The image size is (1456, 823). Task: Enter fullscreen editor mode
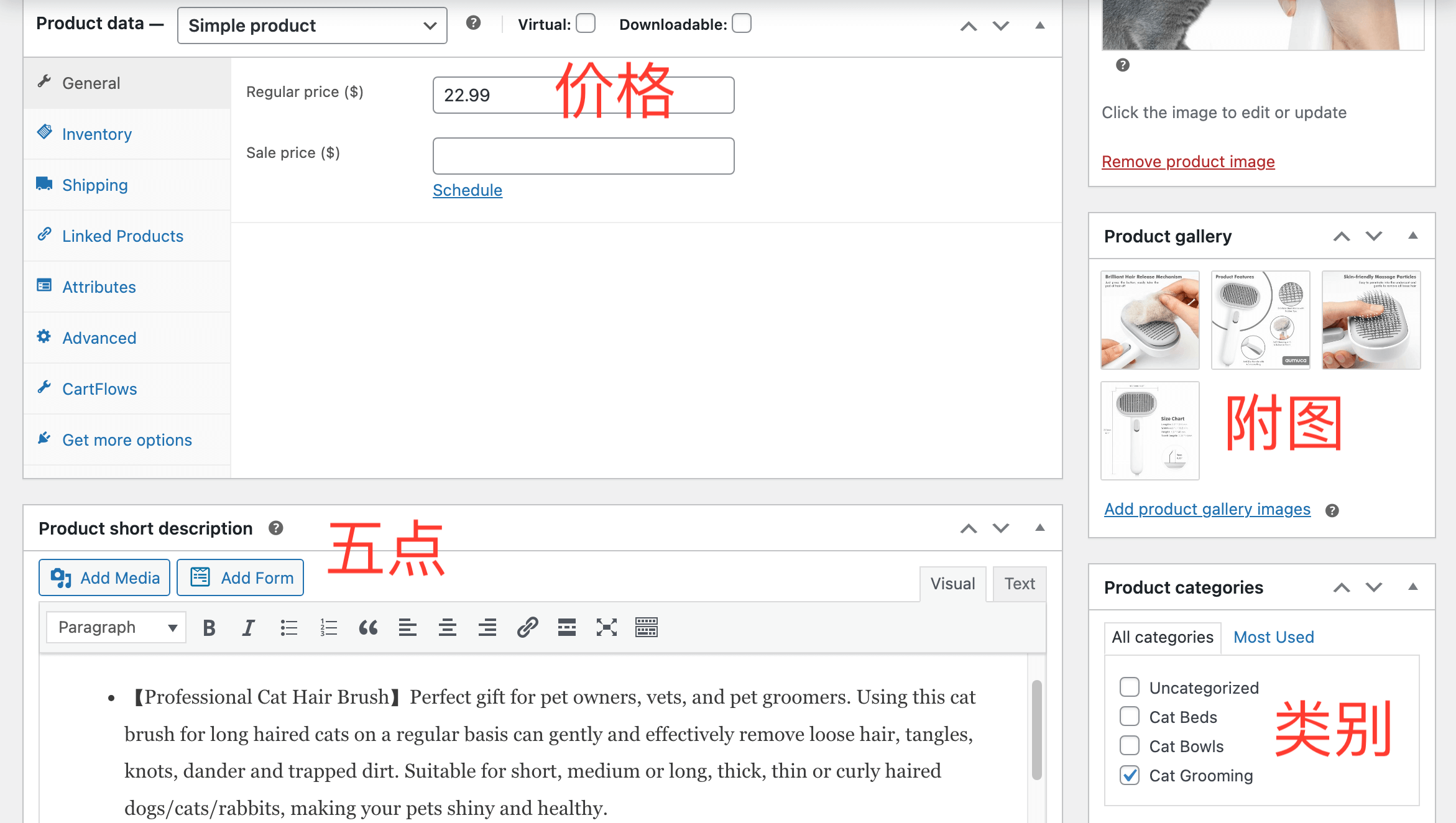tap(607, 628)
